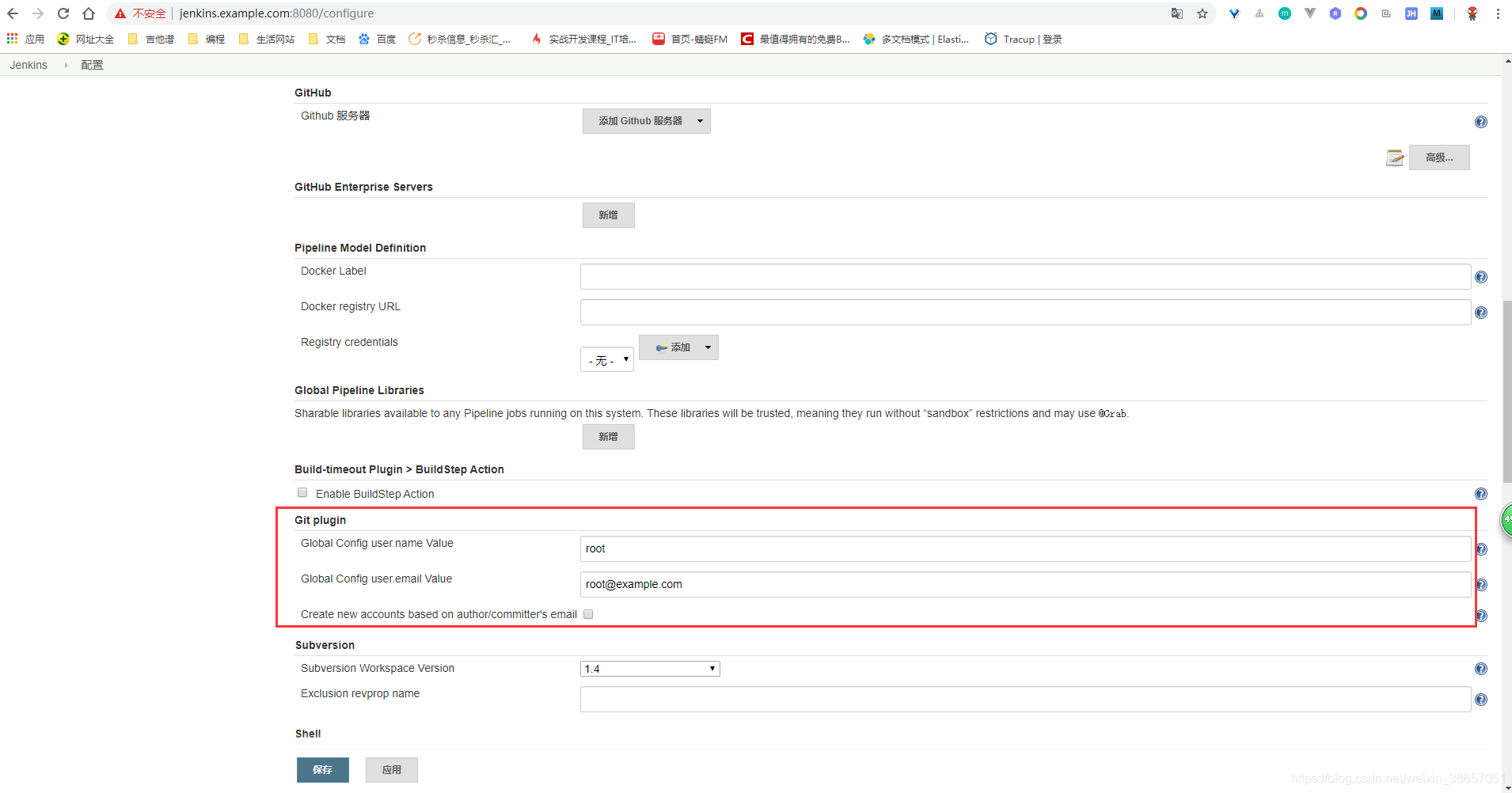The image size is (1512, 793).
Task: Open the 添加 credentials dropdown button
Action: coord(678,347)
